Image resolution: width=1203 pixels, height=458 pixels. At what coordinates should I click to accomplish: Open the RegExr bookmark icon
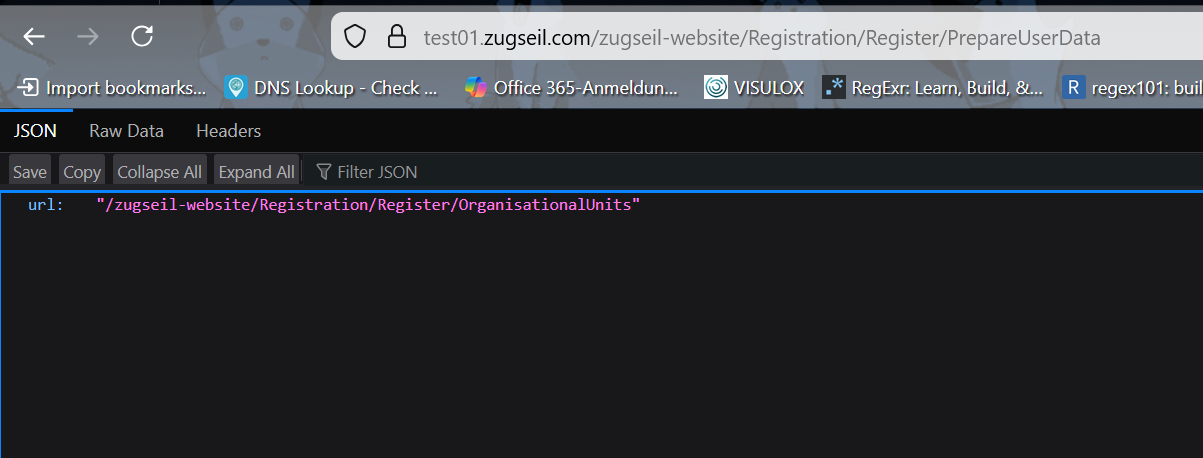[834, 88]
